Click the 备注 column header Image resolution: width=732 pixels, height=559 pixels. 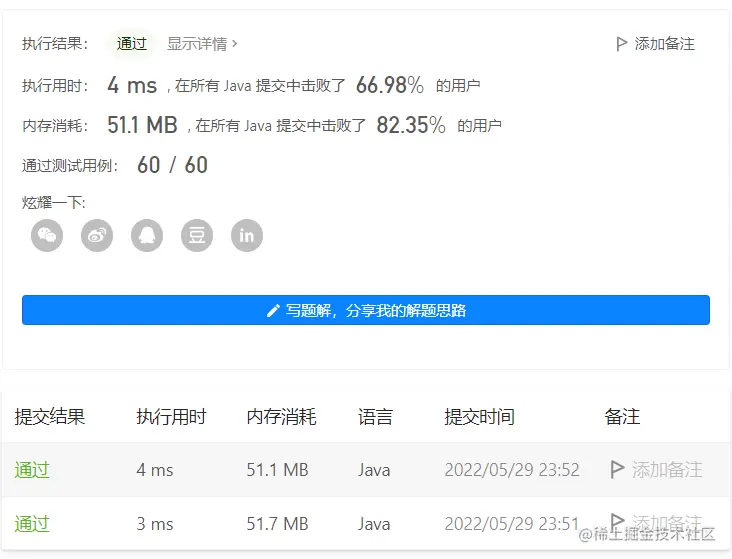(622, 417)
